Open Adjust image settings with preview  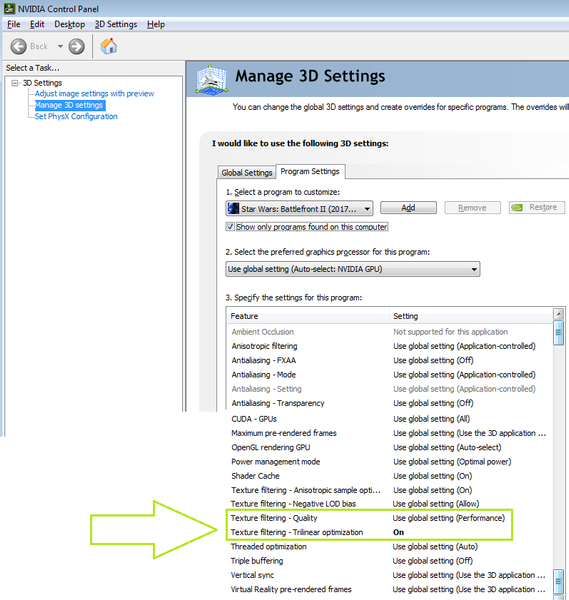[94, 93]
